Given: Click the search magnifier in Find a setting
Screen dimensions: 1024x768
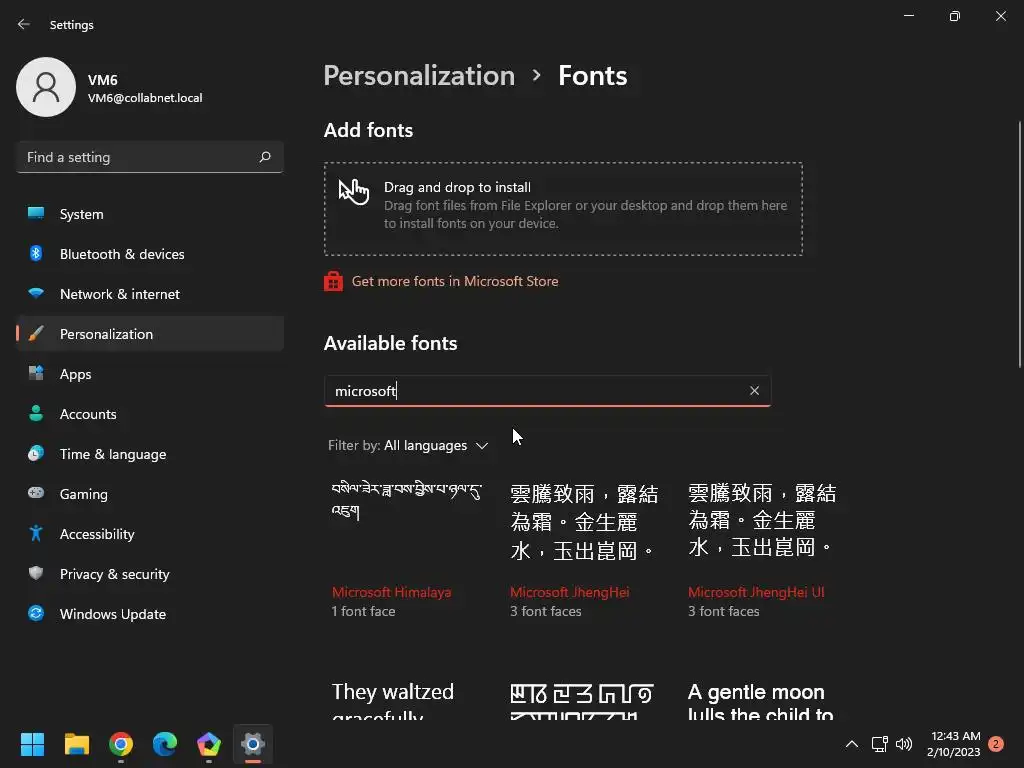Looking at the screenshot, I should click(x=265, y=157).
